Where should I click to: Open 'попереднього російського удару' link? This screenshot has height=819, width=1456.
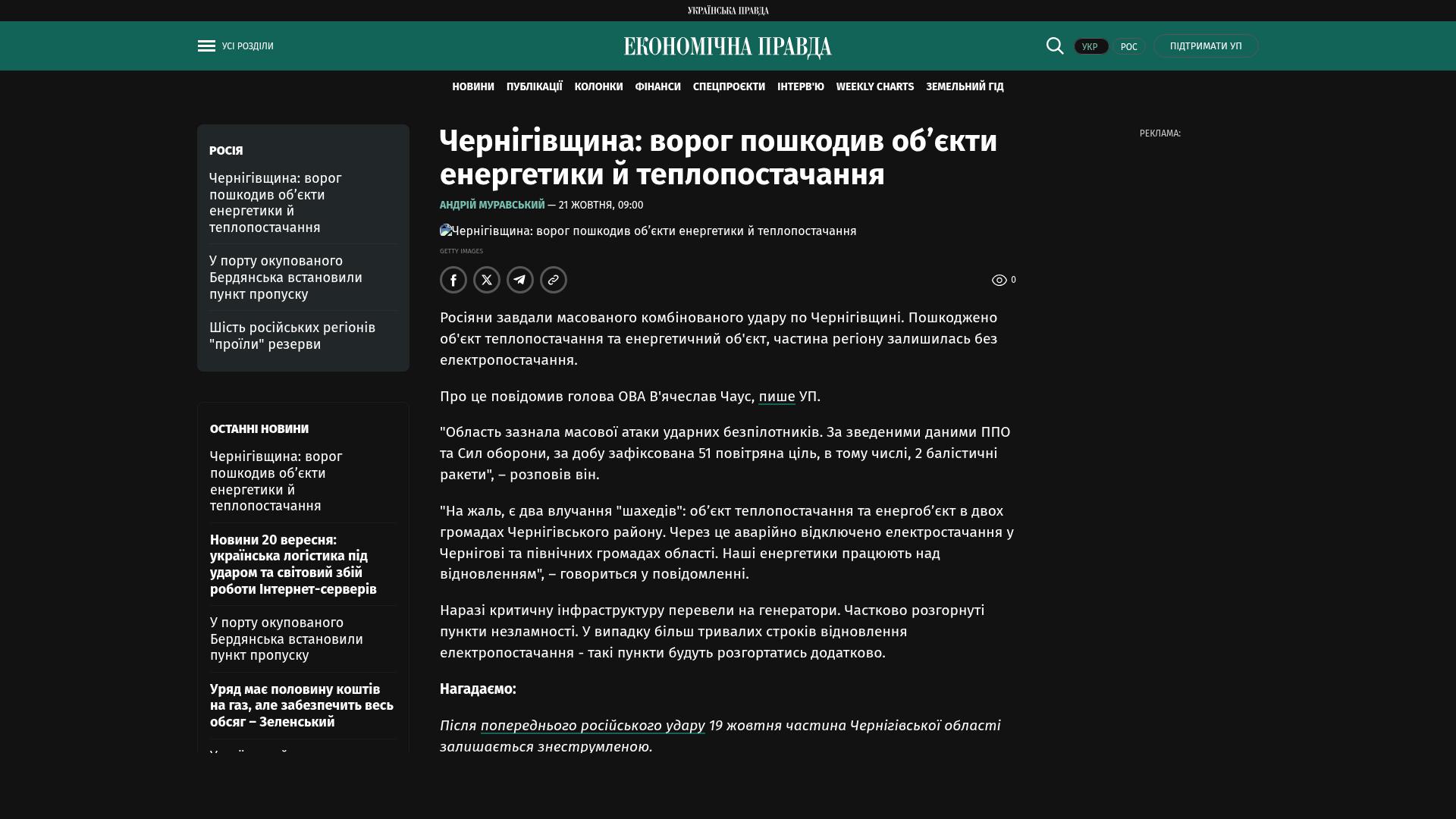pyautogui.click(x=592, y=726)
